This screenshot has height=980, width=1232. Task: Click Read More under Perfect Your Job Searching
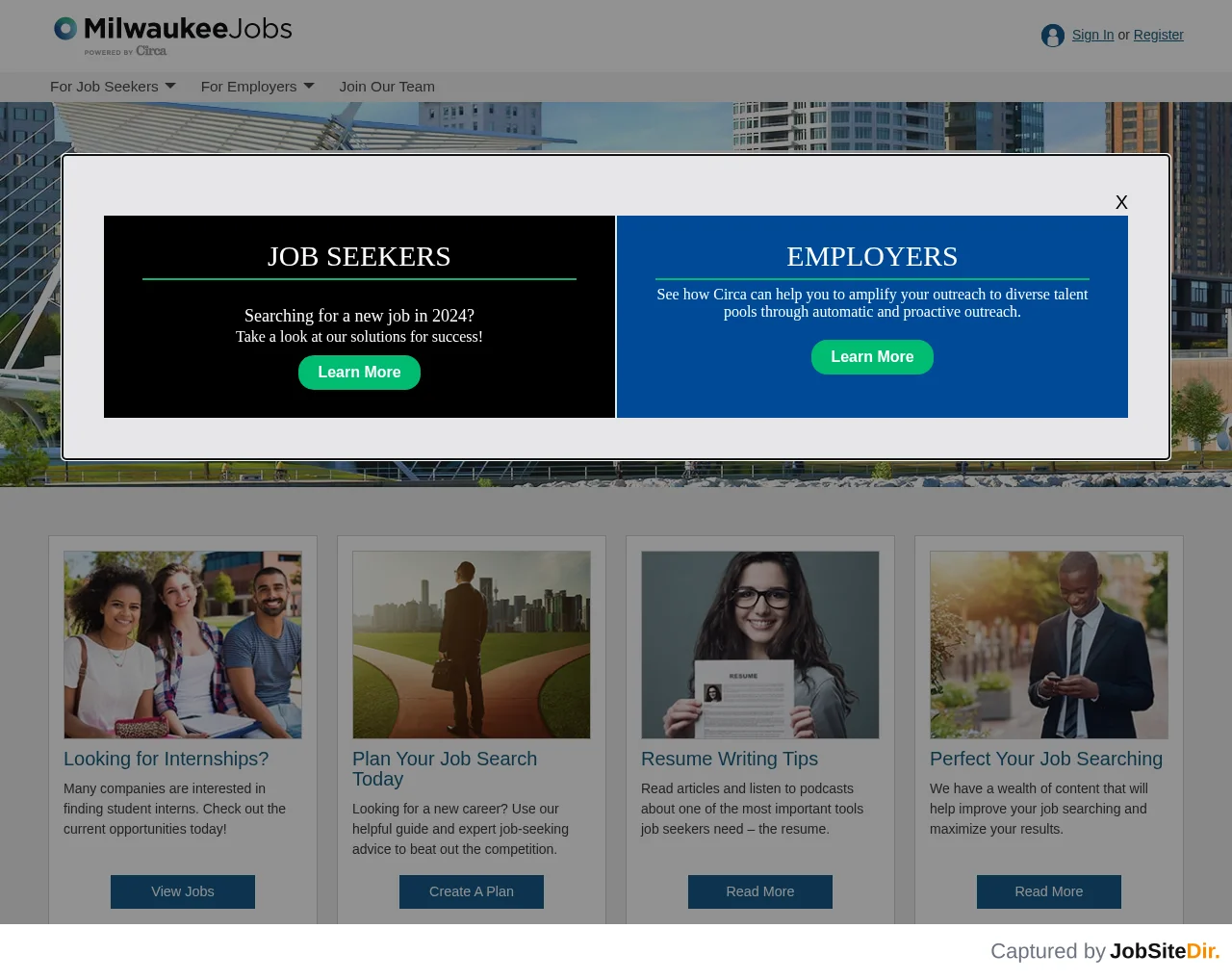(x=1049, y=891)
